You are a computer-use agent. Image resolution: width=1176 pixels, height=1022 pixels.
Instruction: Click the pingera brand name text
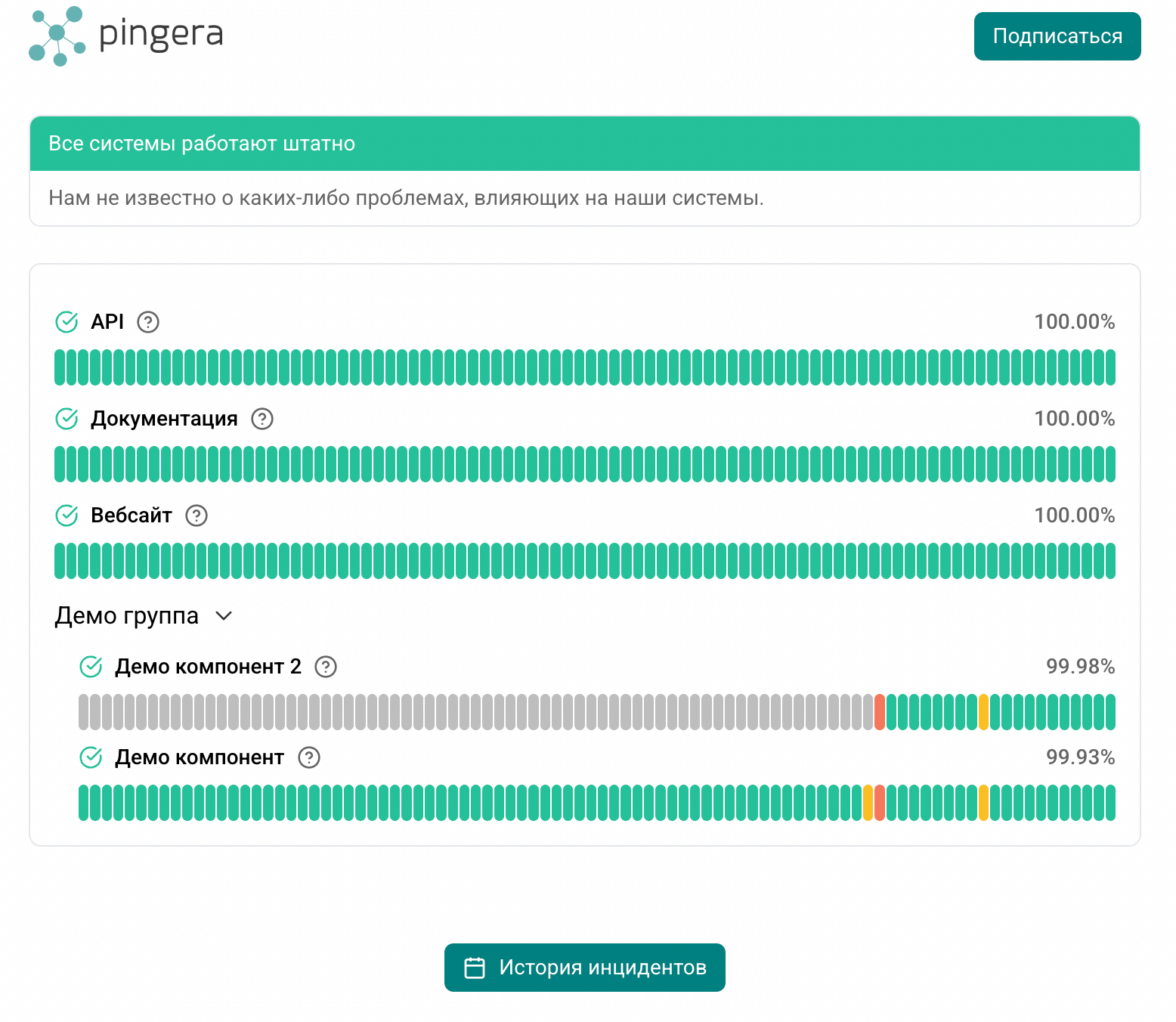[x=161, y=36]
